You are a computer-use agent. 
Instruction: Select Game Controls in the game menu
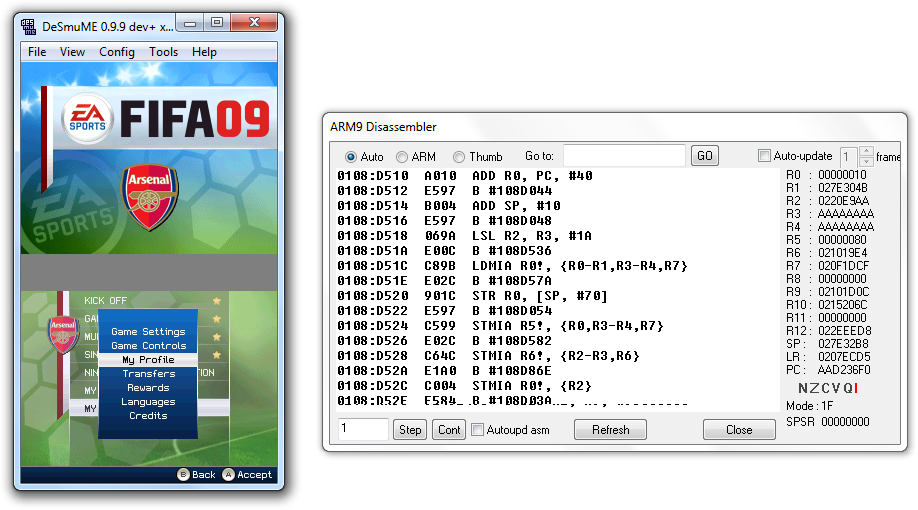[x=149, y=345]
